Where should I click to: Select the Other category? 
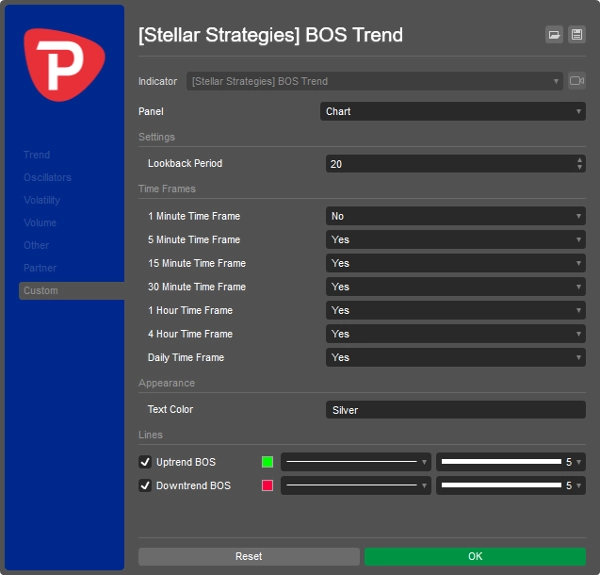(36, 245)
